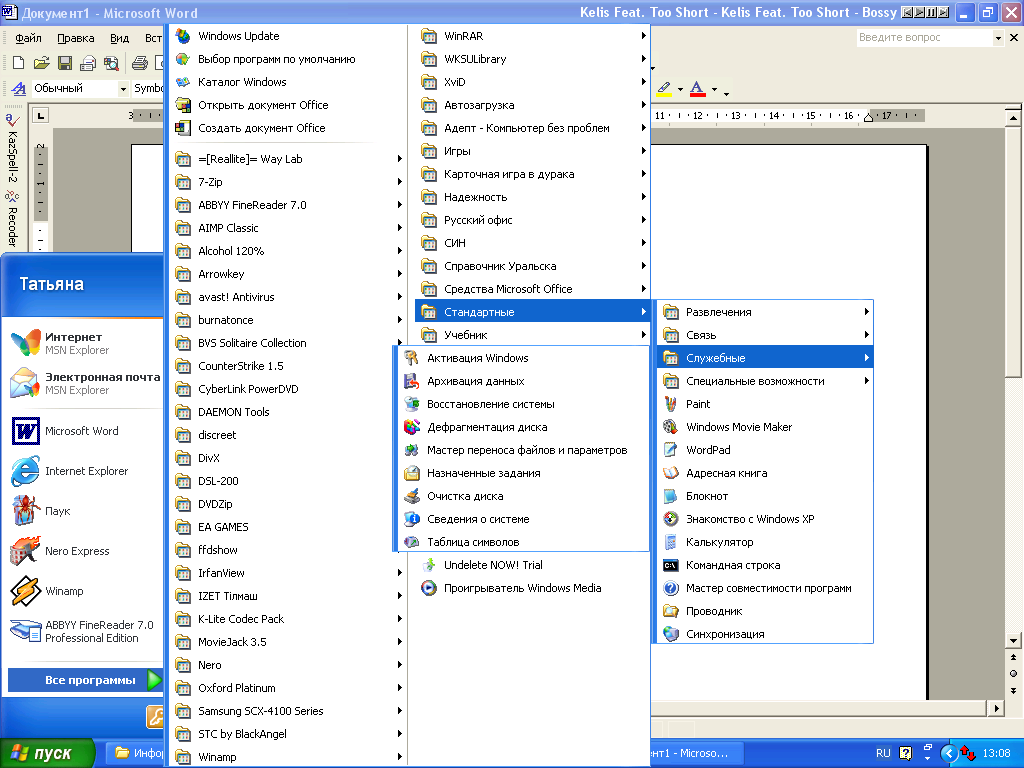Open Восстановление системы
The height and width of the screenshot is (768, 1024).
click(524, 404)
